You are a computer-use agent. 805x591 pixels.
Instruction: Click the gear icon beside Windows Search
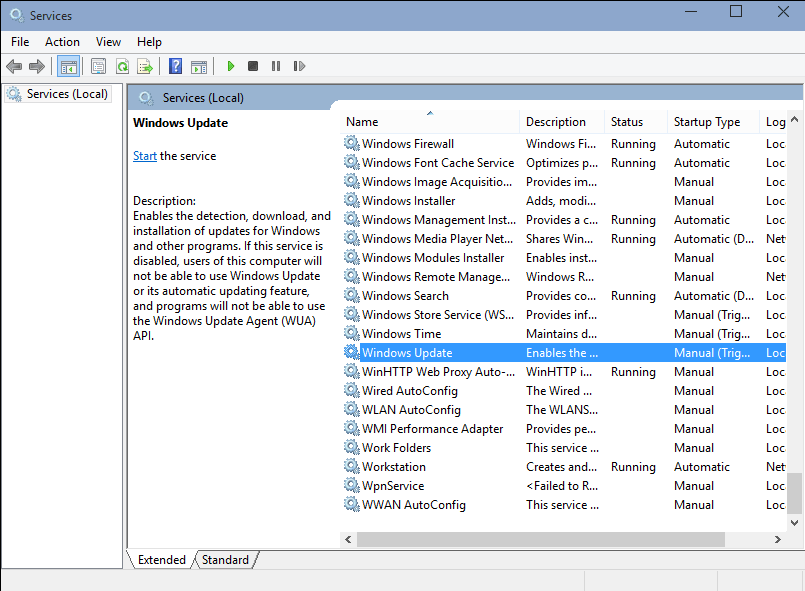352,295
